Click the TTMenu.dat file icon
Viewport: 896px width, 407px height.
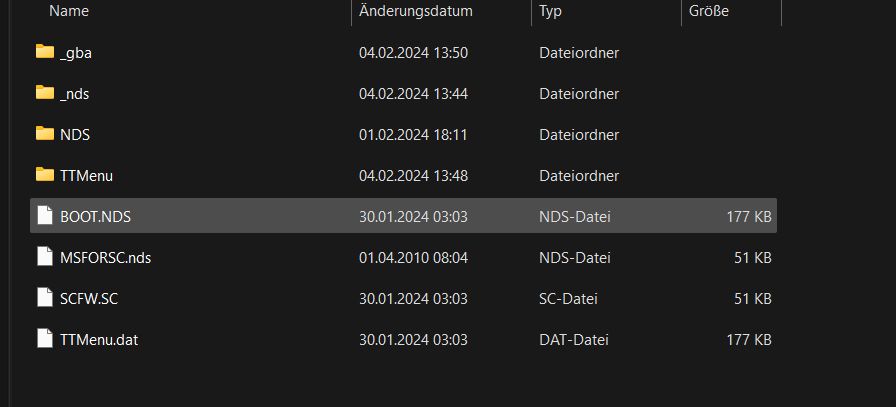click(45, 339)
